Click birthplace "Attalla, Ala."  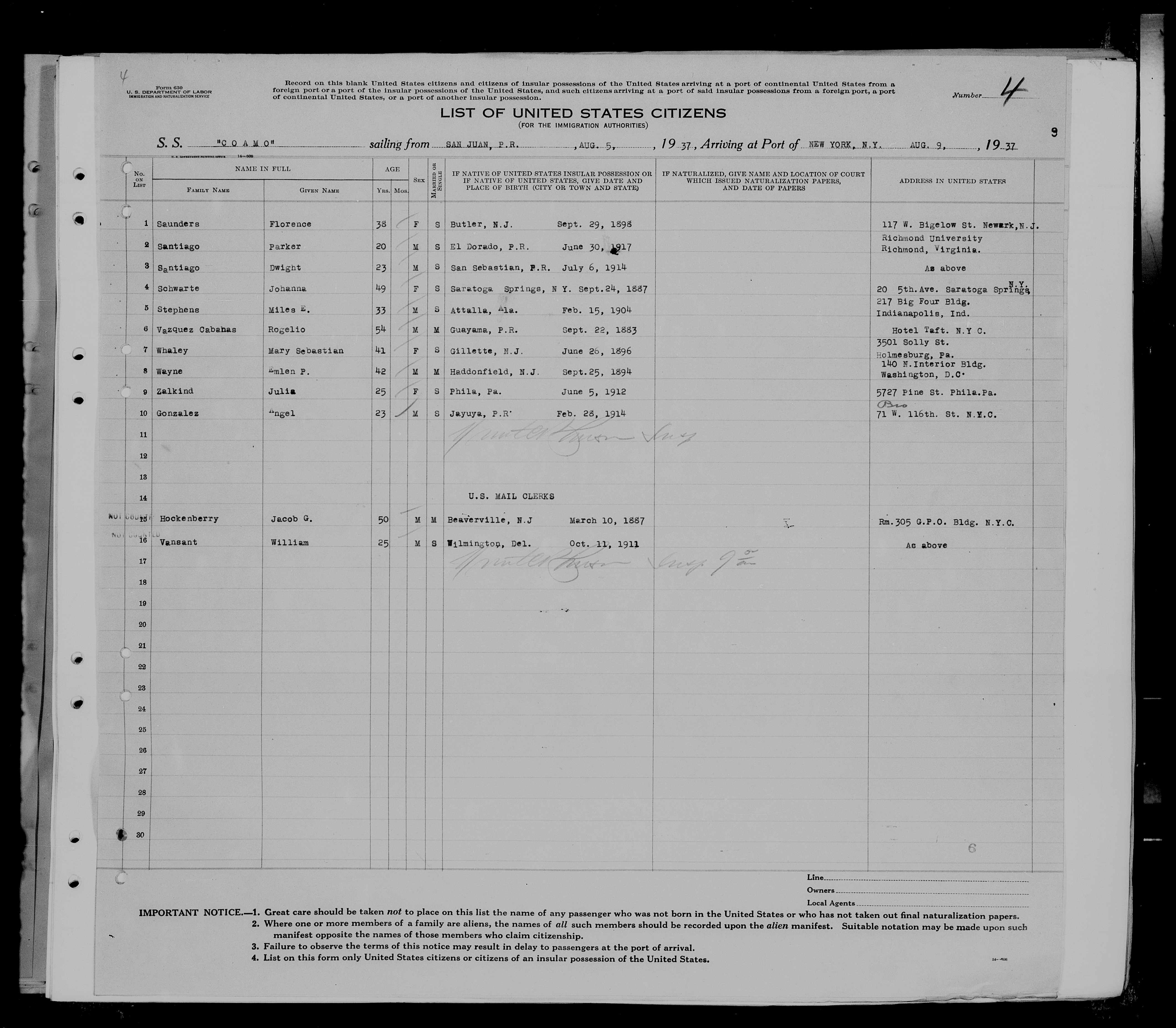pyautogui.click(x=484, y=310)
